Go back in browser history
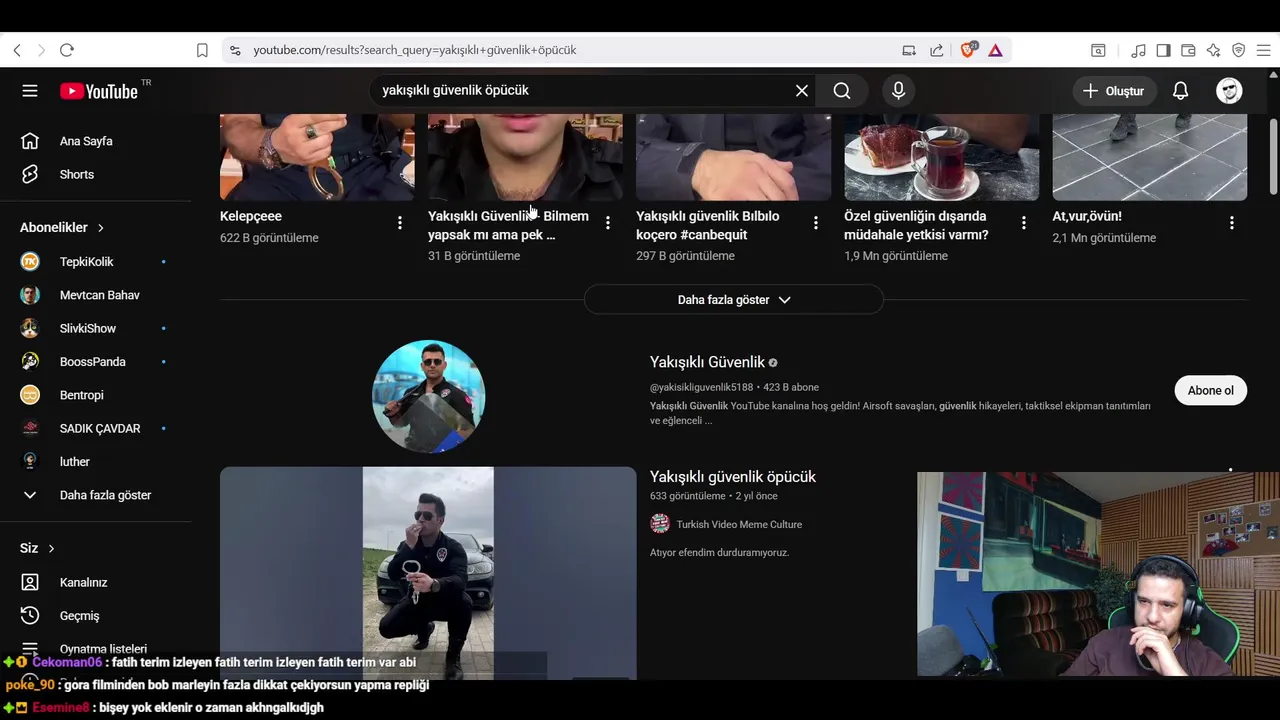The image size is (1280, 720). pos(17,50)
